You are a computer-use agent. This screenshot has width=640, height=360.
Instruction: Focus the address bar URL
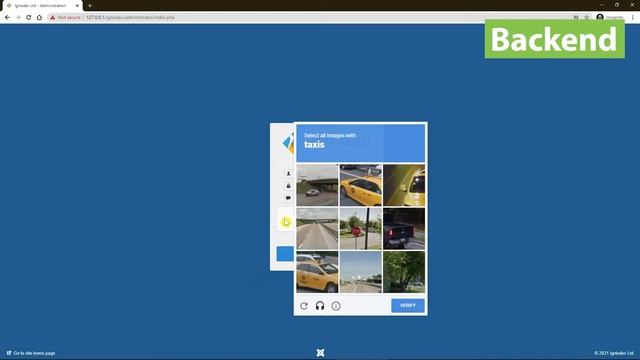tap(131, 18)
